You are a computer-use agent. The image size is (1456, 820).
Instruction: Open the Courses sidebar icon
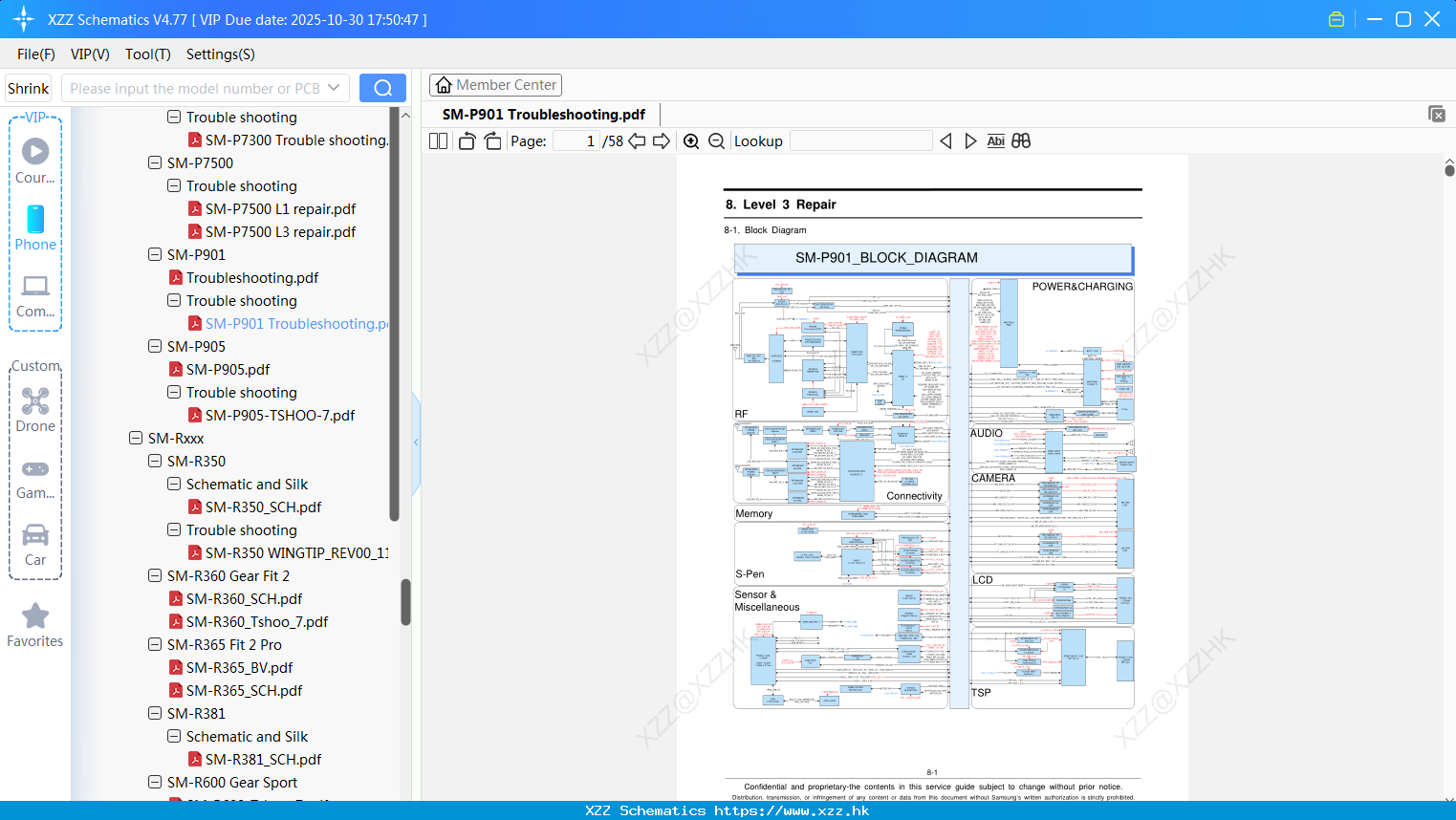click(35, 161)
